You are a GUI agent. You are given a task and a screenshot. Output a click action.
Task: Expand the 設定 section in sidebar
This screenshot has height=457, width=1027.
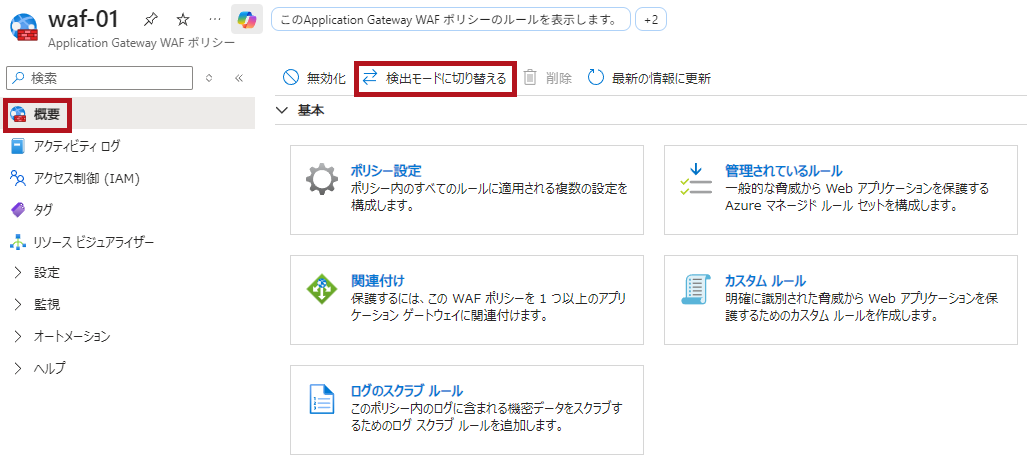pos(47,272)
